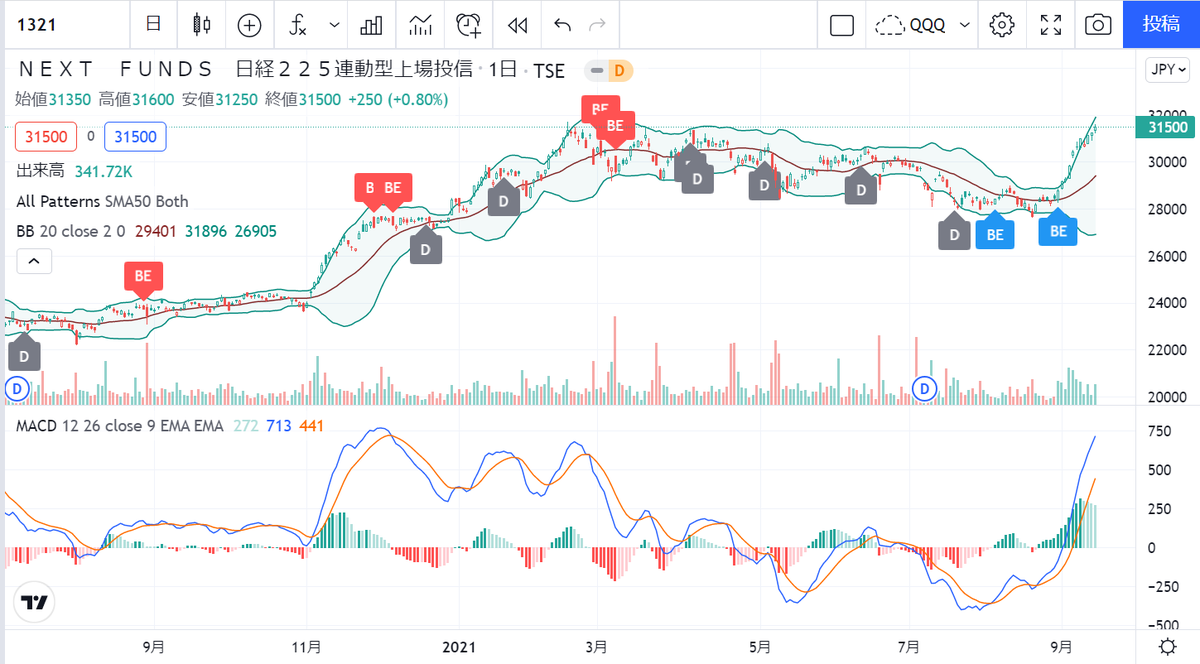Click the red BE pattern label near 9月
The image size is (1200, 664).
pos(143,276)
